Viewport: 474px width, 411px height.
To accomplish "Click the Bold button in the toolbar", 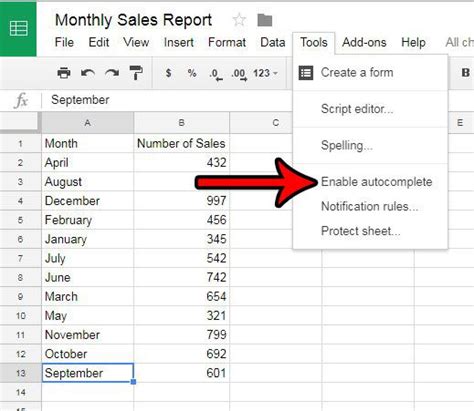I will [466, 73].
